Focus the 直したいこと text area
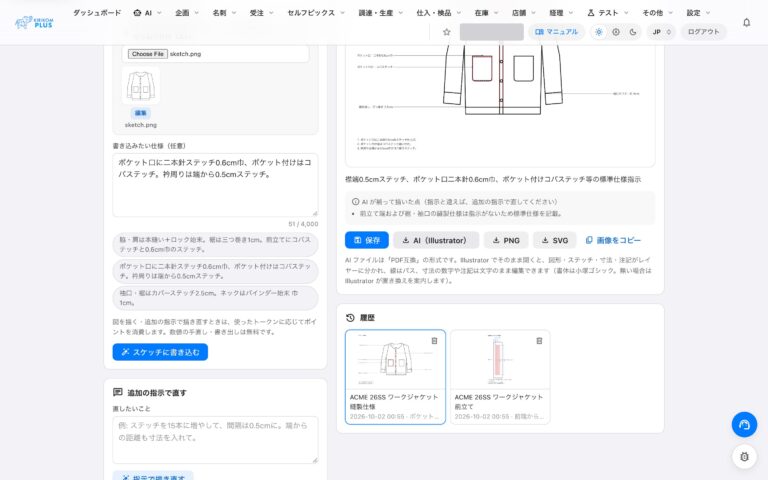The width and height of the screenshot is (768, 480). [x=215, y=439]
